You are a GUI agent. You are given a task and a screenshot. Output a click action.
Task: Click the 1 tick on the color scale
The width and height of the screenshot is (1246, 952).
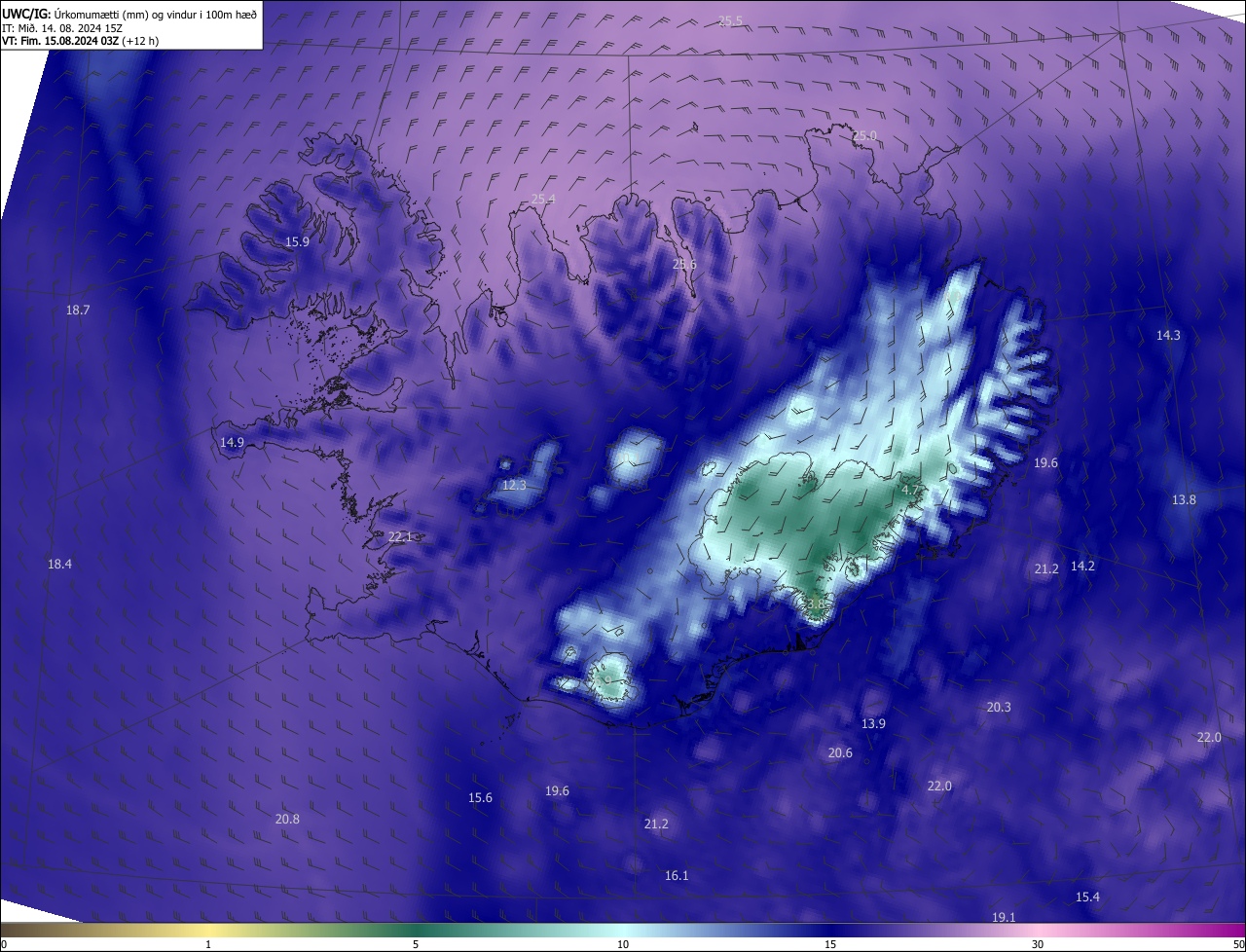pos(208,944)
